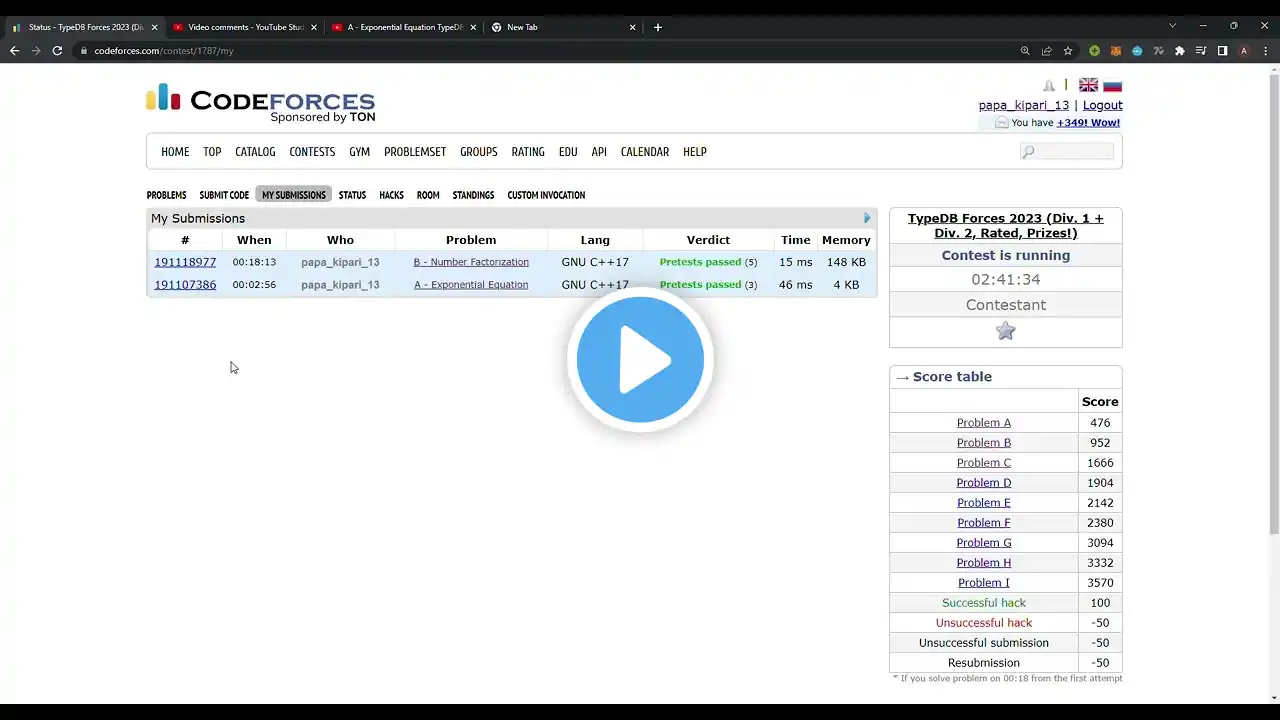
Task: Click the Logout link
Action: click(x=1102, y=105)
